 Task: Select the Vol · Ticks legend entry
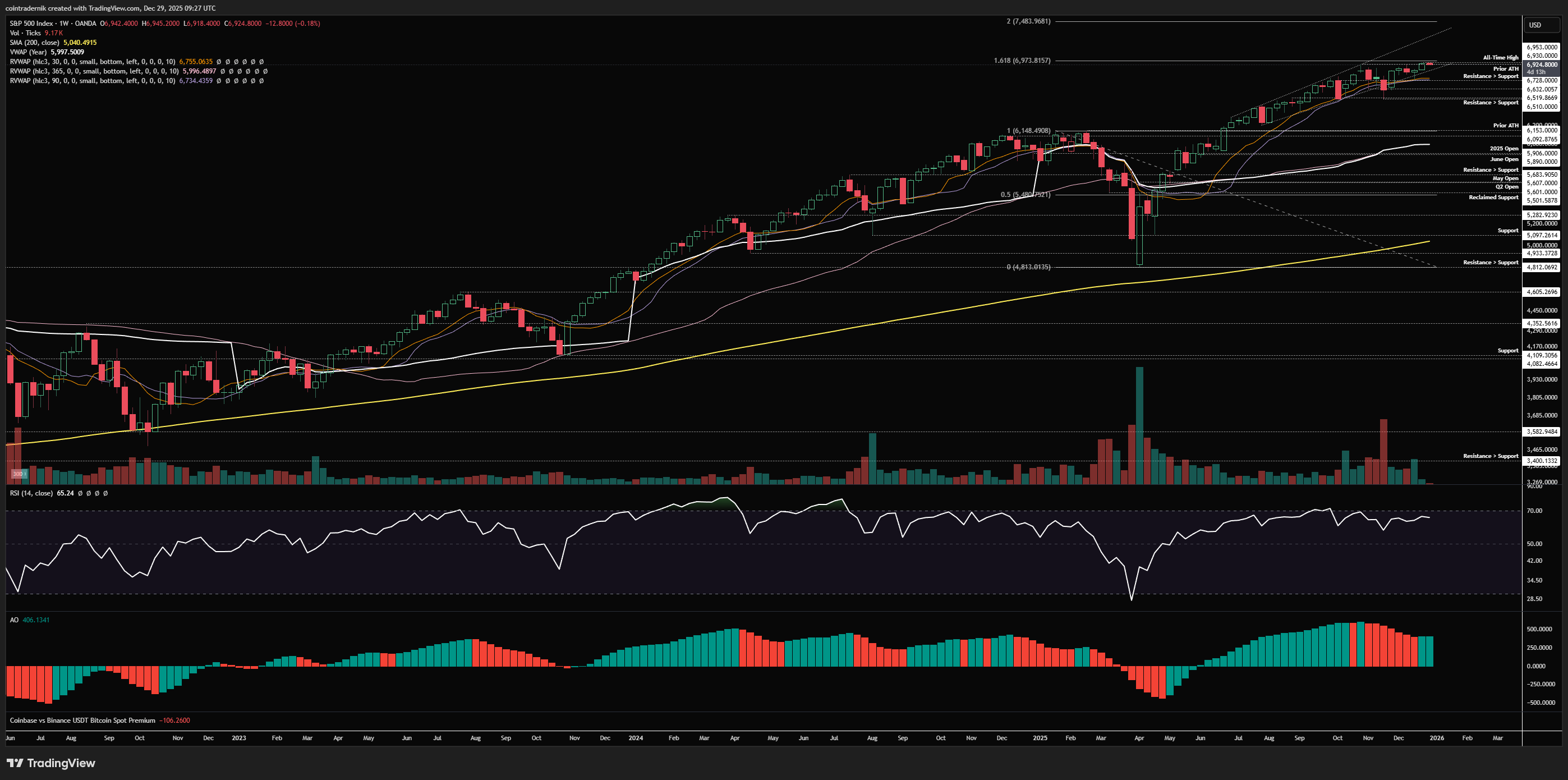[x=25, y=33]
